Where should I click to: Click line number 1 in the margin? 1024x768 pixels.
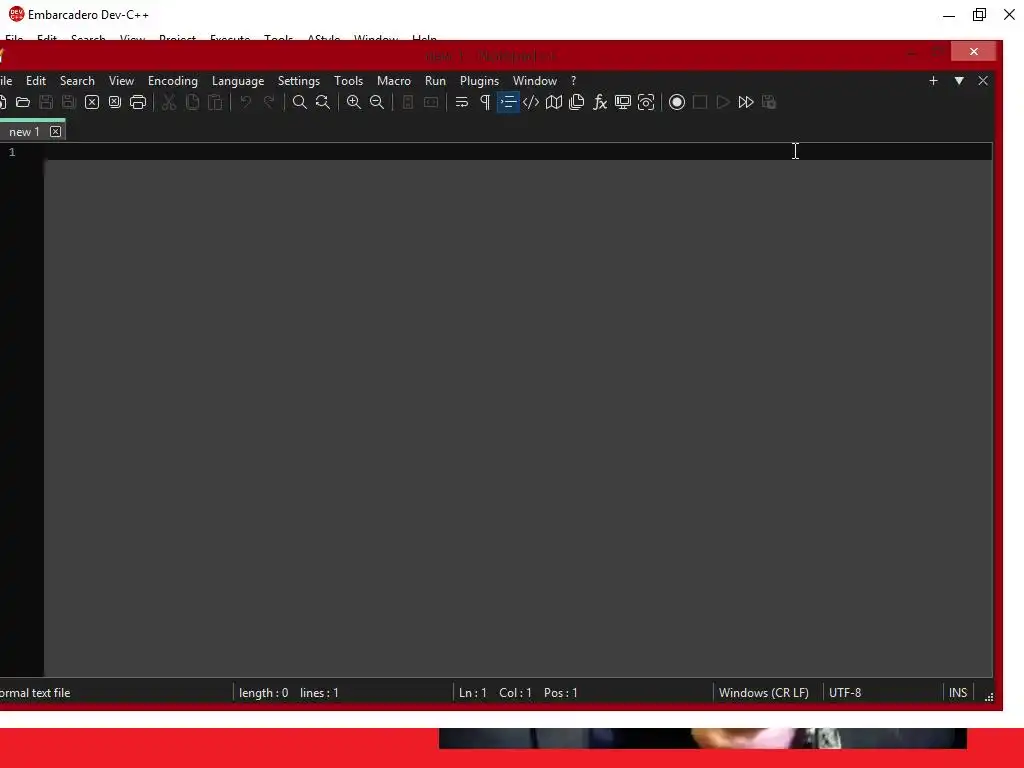click(x=12, y=152)
